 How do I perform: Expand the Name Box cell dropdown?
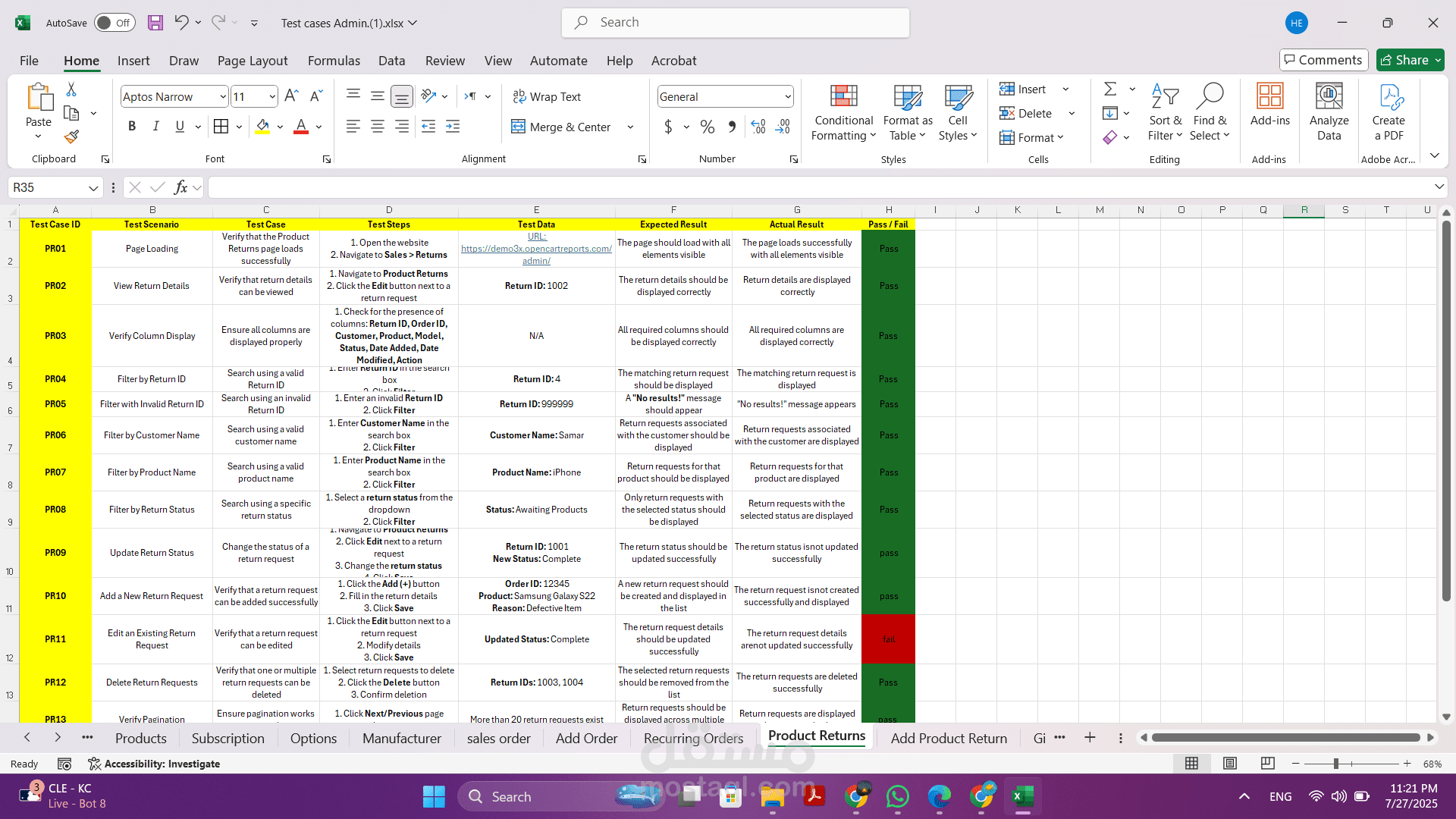(93, 187)
